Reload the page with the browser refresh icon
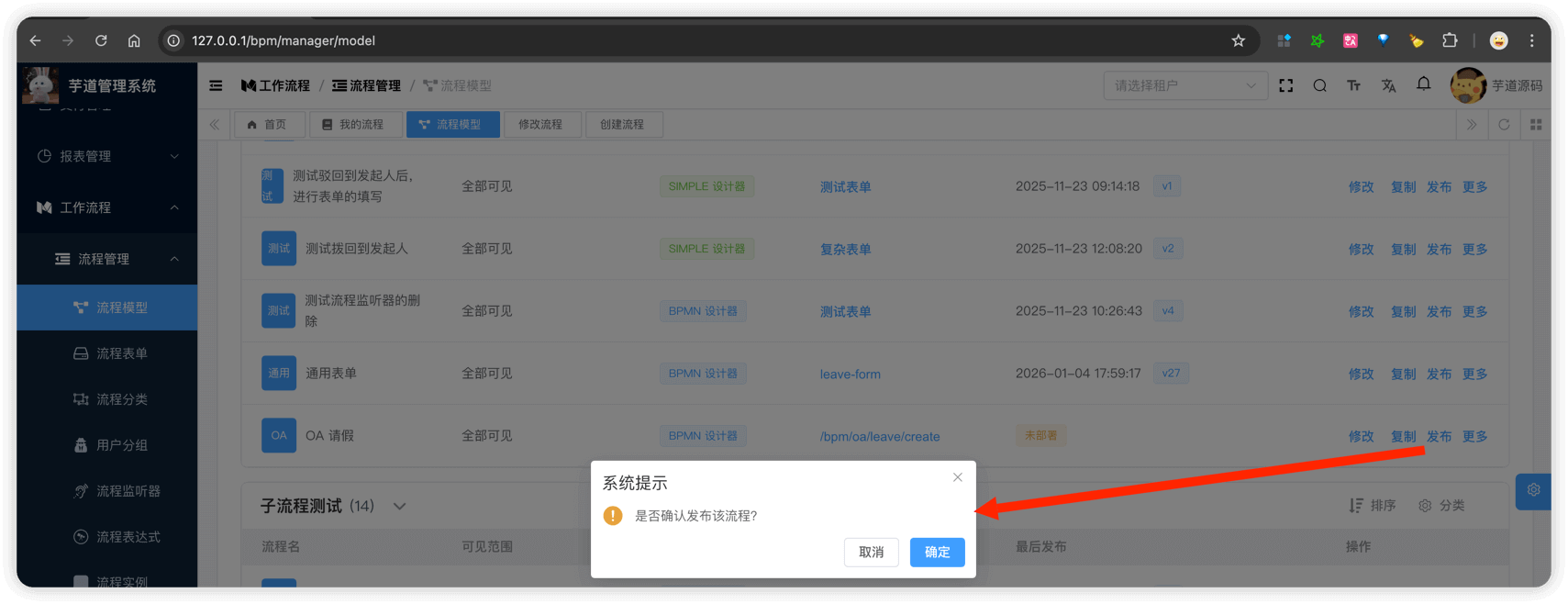The image size is (1568, 604). coord(101,40)
